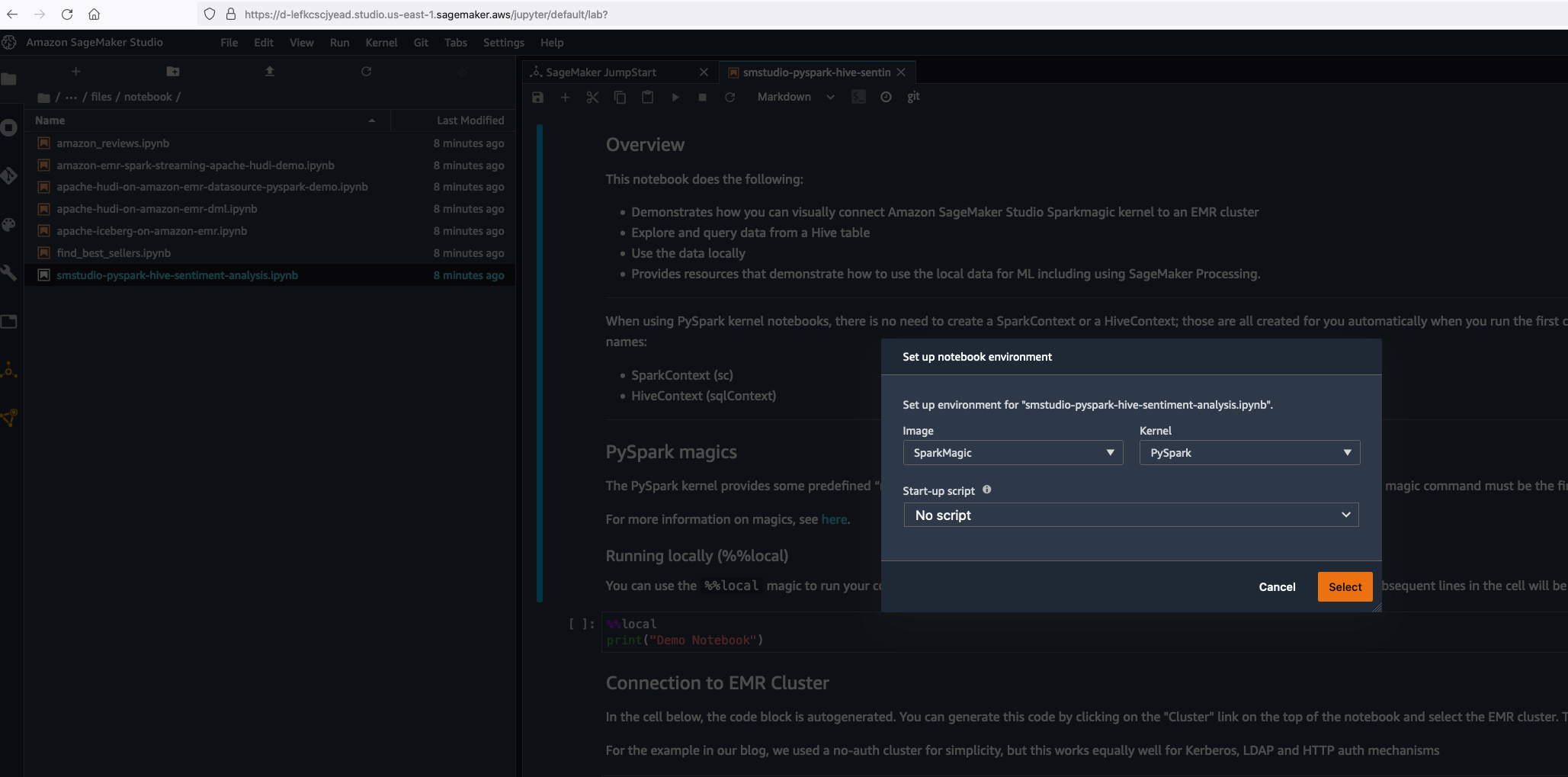Copy the selected cell

pyautogui.click(x=620, y=97)
